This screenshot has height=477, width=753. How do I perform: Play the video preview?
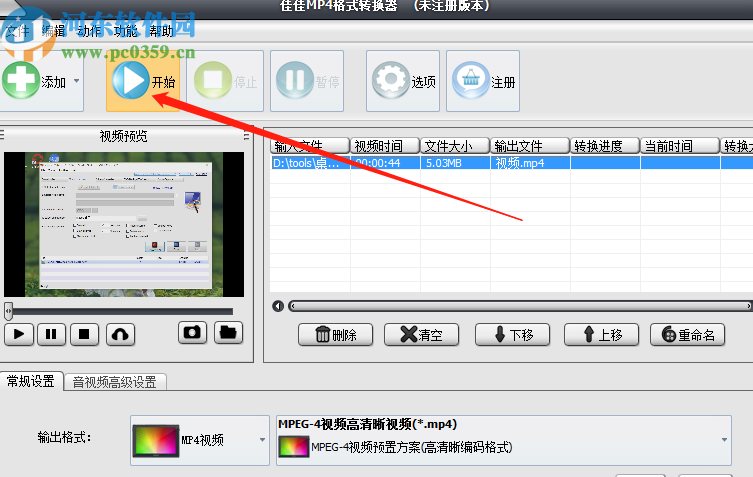coord(19,334)
